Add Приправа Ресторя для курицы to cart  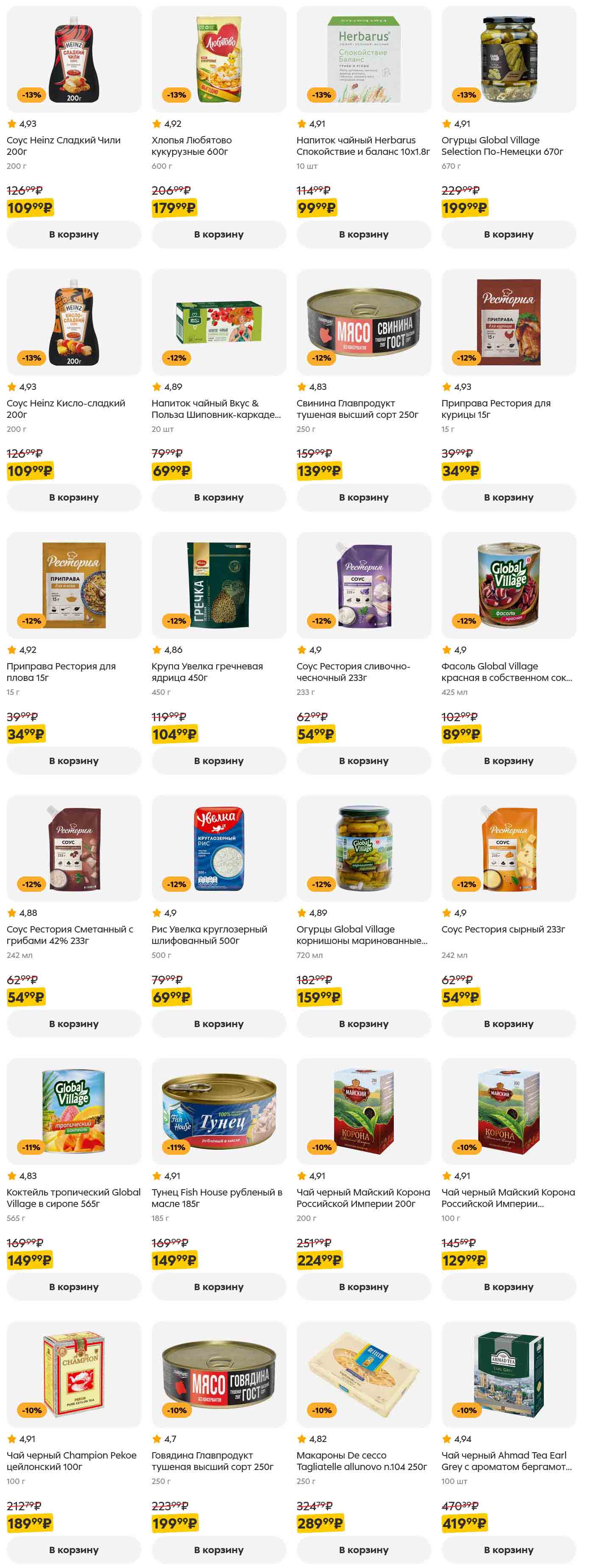coord(508,497)
